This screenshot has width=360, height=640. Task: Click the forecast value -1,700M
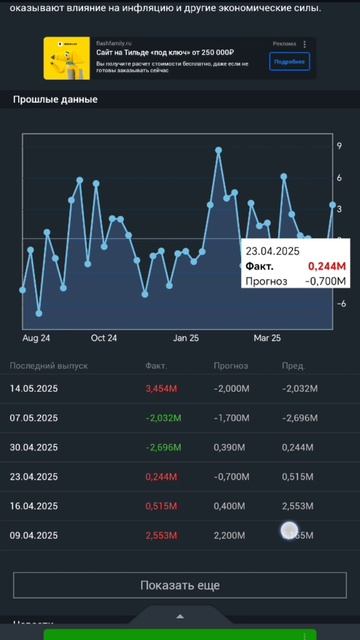(231, 418)
